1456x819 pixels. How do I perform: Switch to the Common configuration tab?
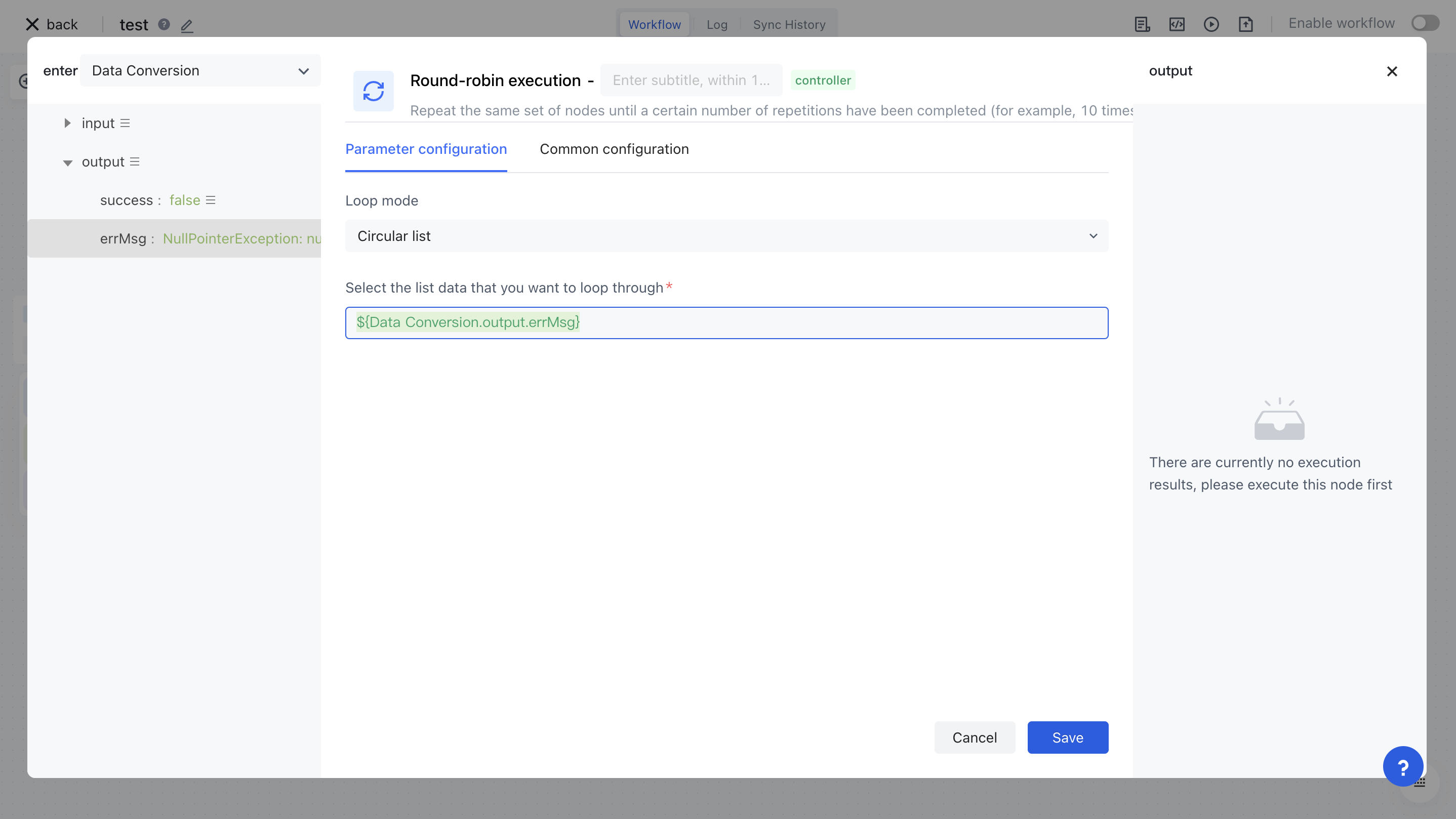pos(614,149)
